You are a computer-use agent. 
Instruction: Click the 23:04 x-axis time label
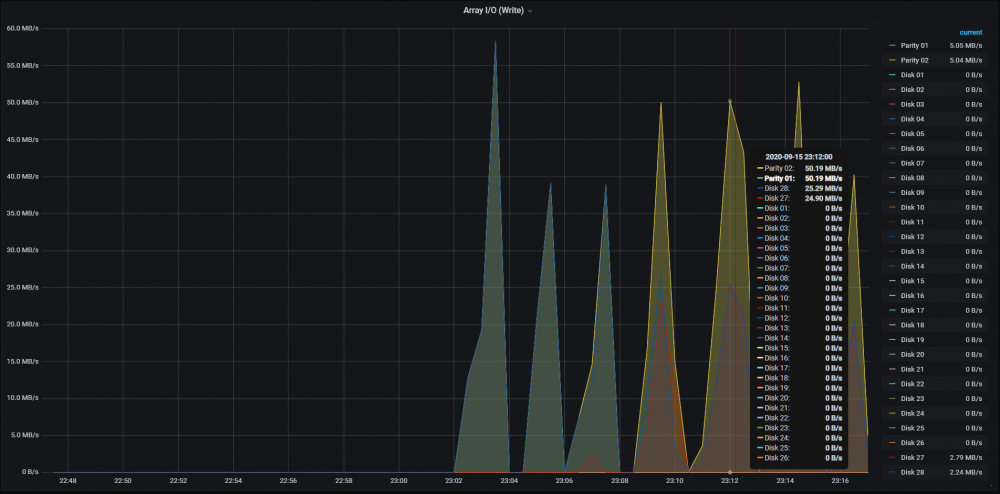[x=509, y=481]
